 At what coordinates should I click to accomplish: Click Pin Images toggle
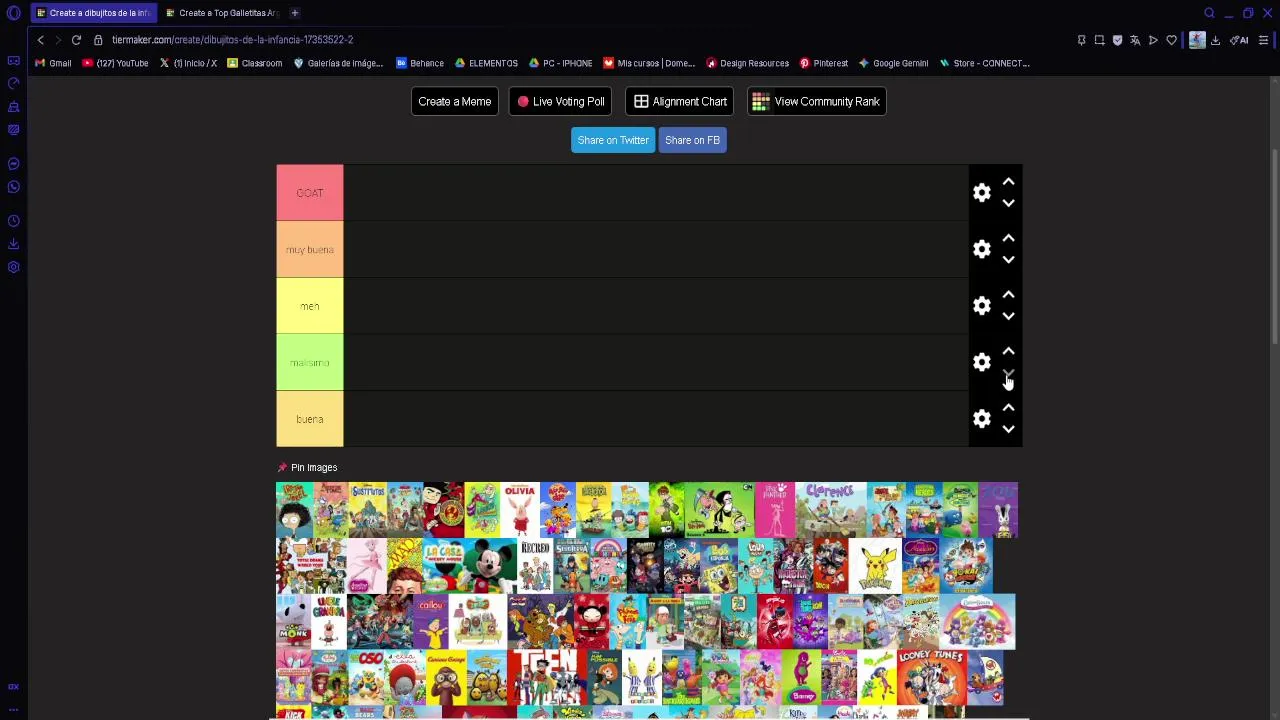[x=307, y=467]
